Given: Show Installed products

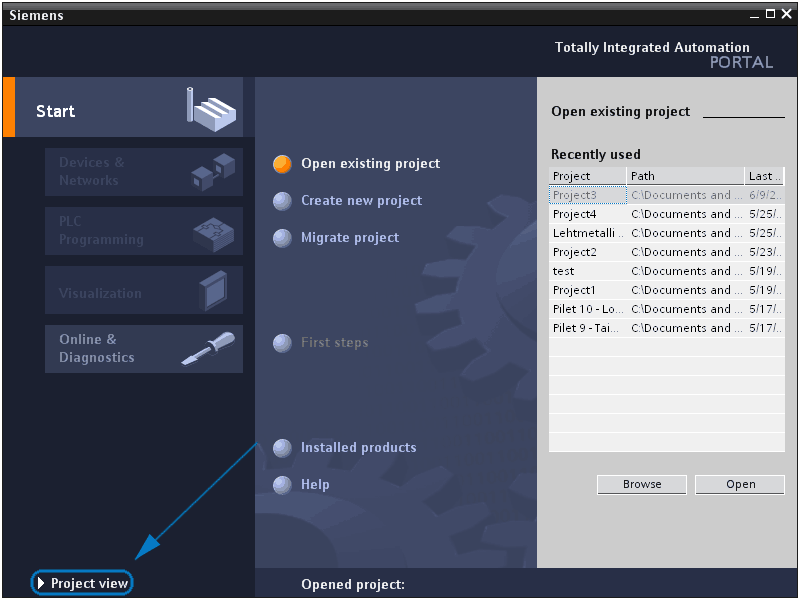Looking at the screenshot, I should tap(359, 448).
